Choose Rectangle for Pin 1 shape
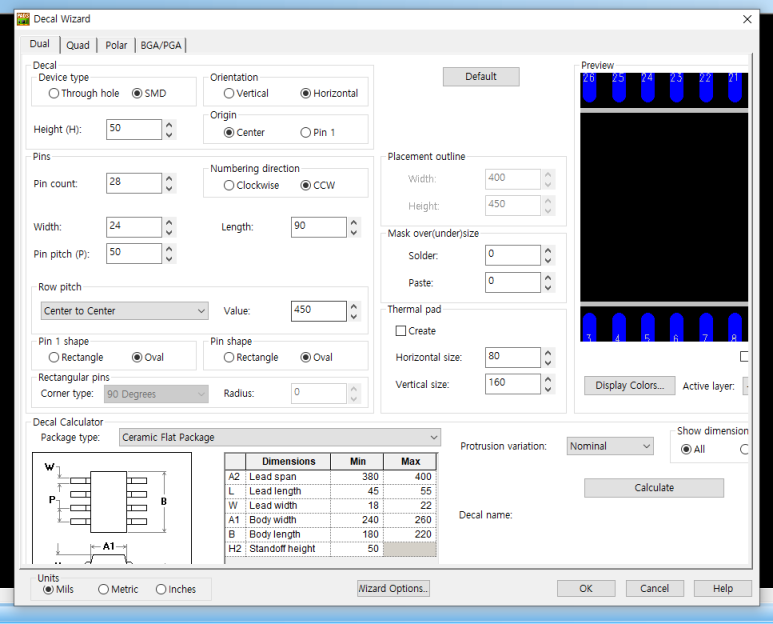The height and width of the screenshot is (624, 773). (x=76, y=357)
